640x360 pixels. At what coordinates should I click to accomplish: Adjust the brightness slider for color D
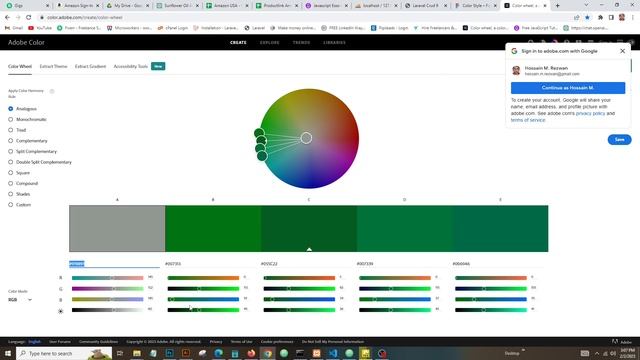point(395,310)
